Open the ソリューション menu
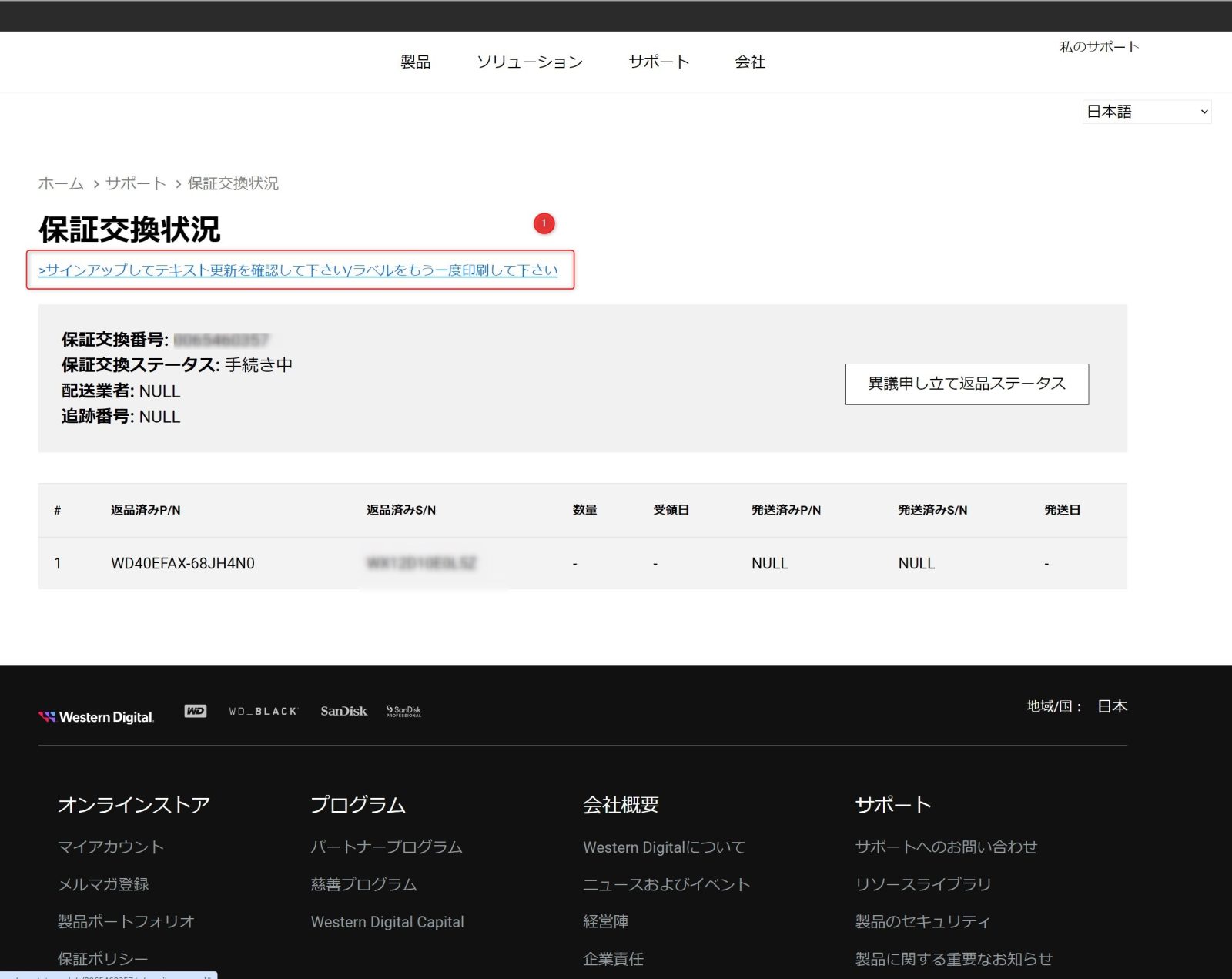Screen dimensions: 1232x979 pyautogui.click(x=529, y=62)
